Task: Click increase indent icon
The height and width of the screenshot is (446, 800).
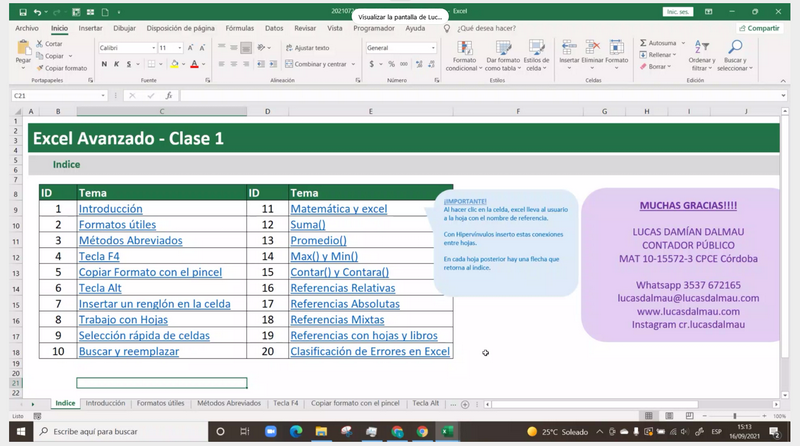Action: pos(273,64)
